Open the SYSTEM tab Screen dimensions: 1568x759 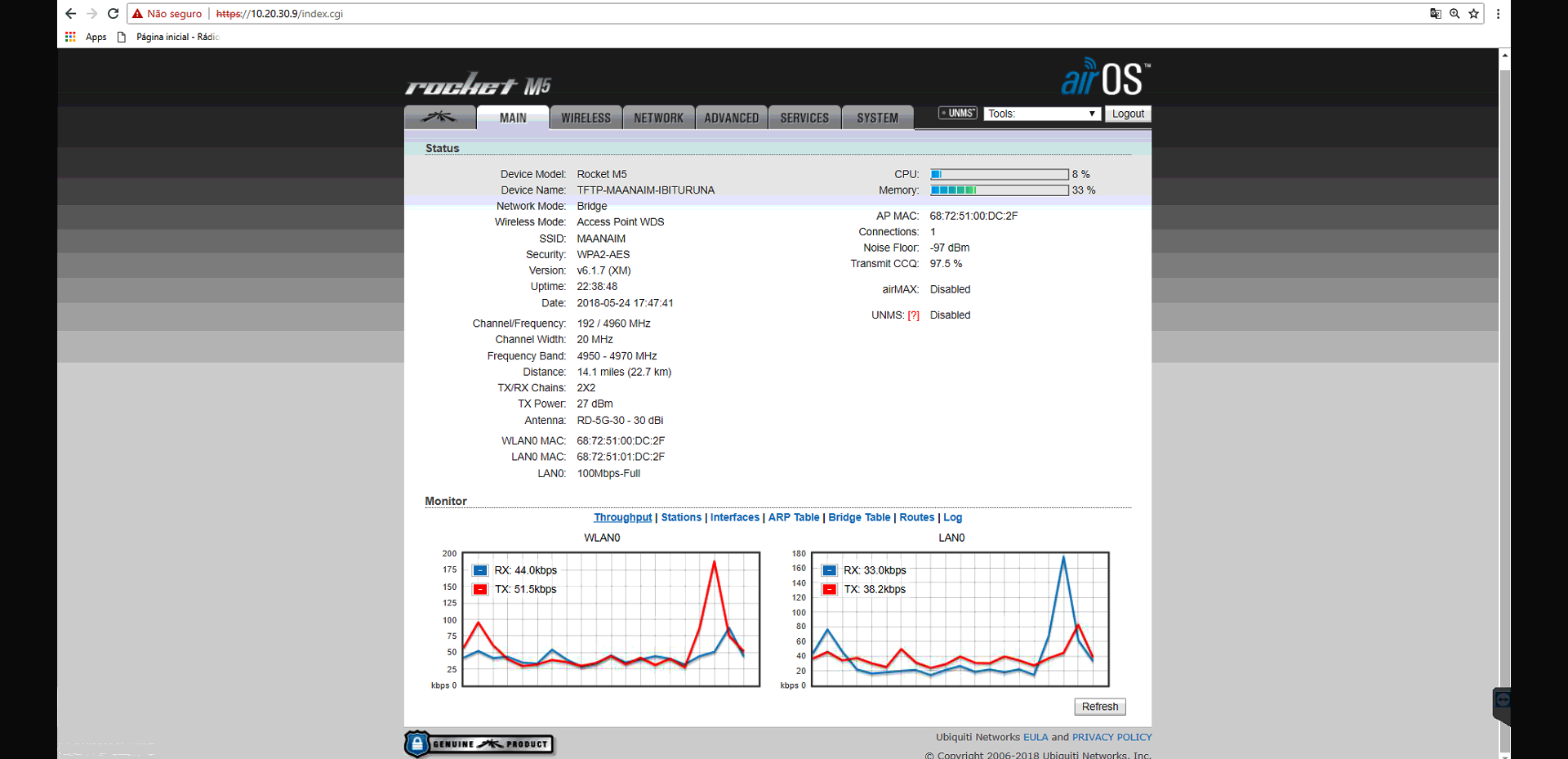[x=878, y=118]
